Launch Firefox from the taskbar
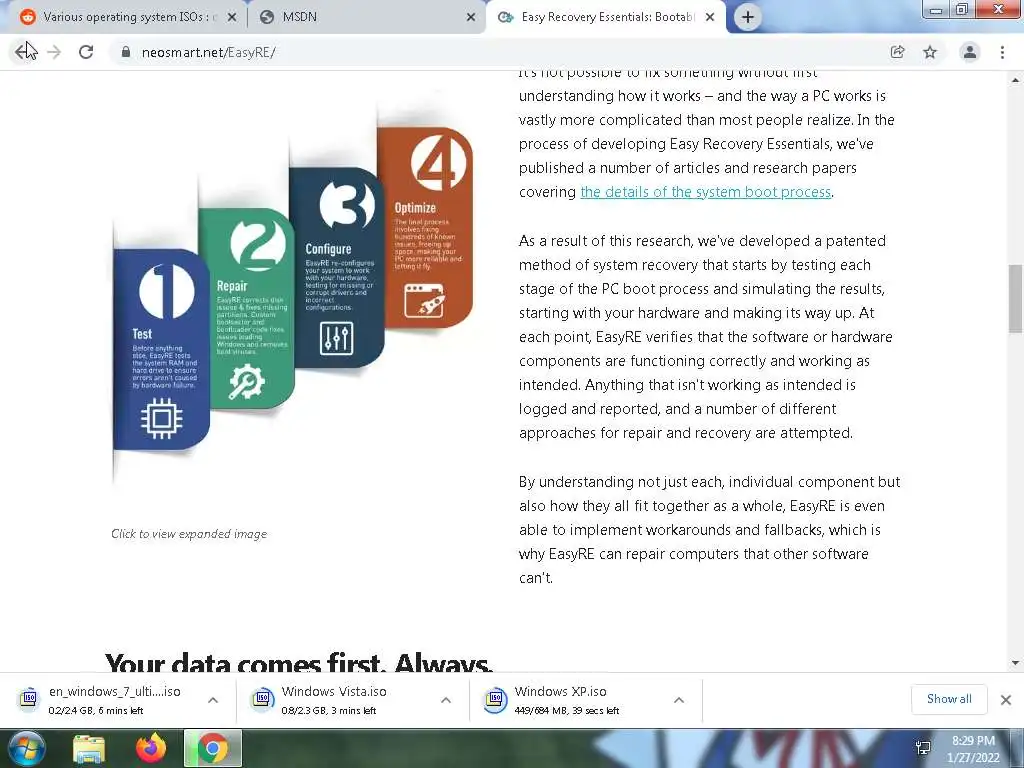 point(151,748)
